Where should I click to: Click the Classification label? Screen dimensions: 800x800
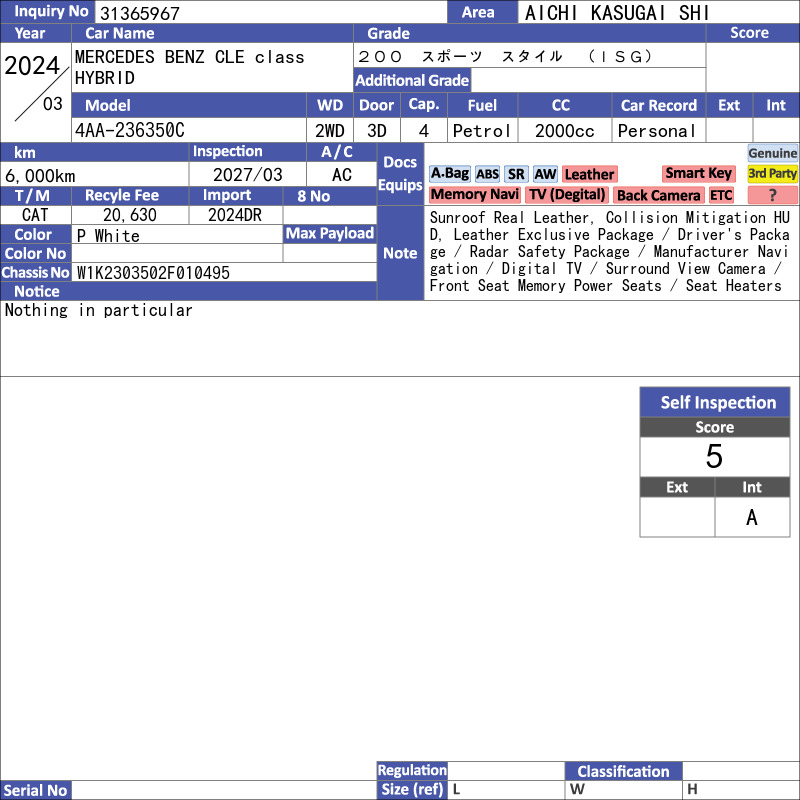pos(623,771)
